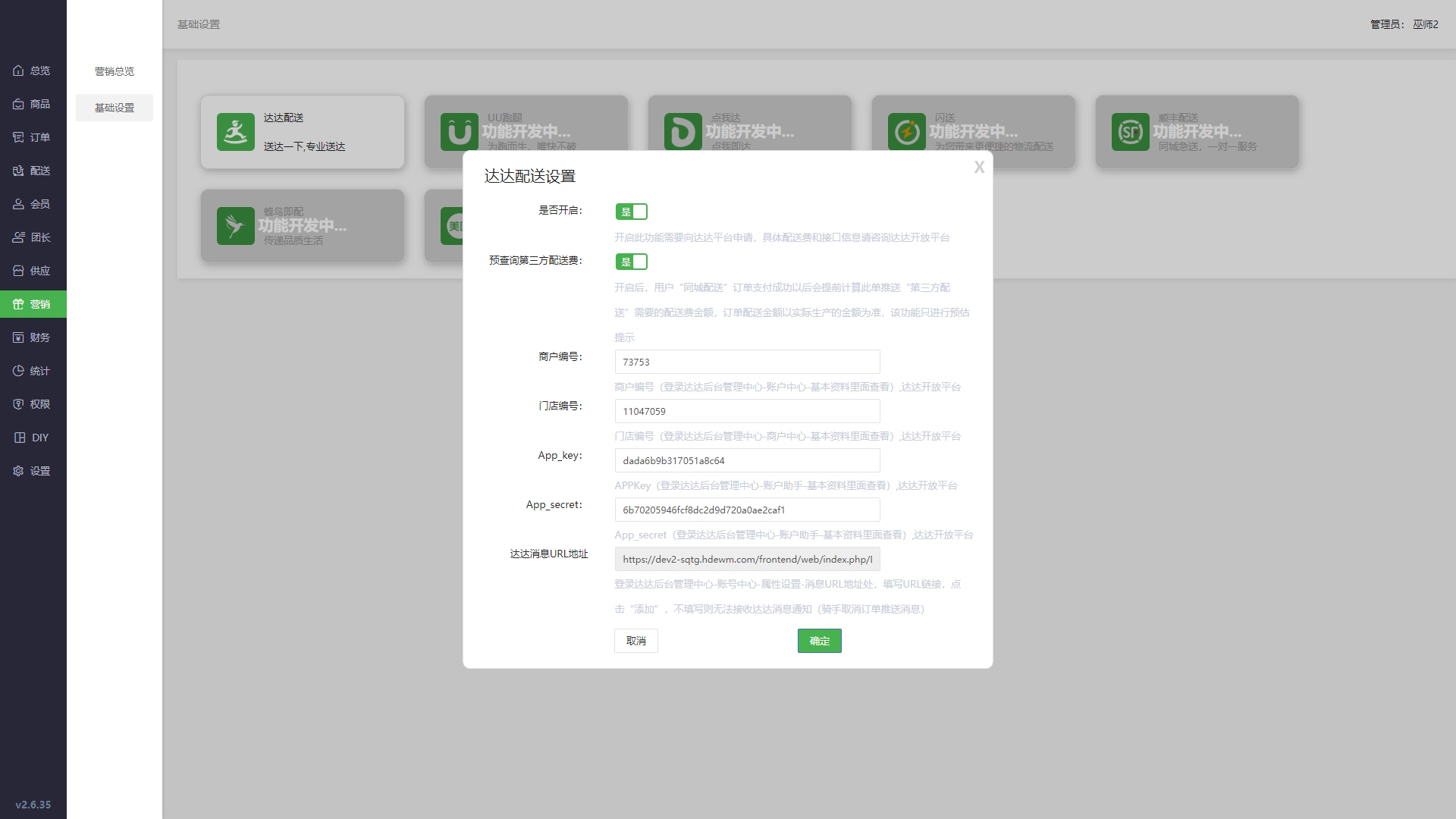Click the 点我达 delivery icon
This screenshot has height=819, width=1456.
[682, 132]
